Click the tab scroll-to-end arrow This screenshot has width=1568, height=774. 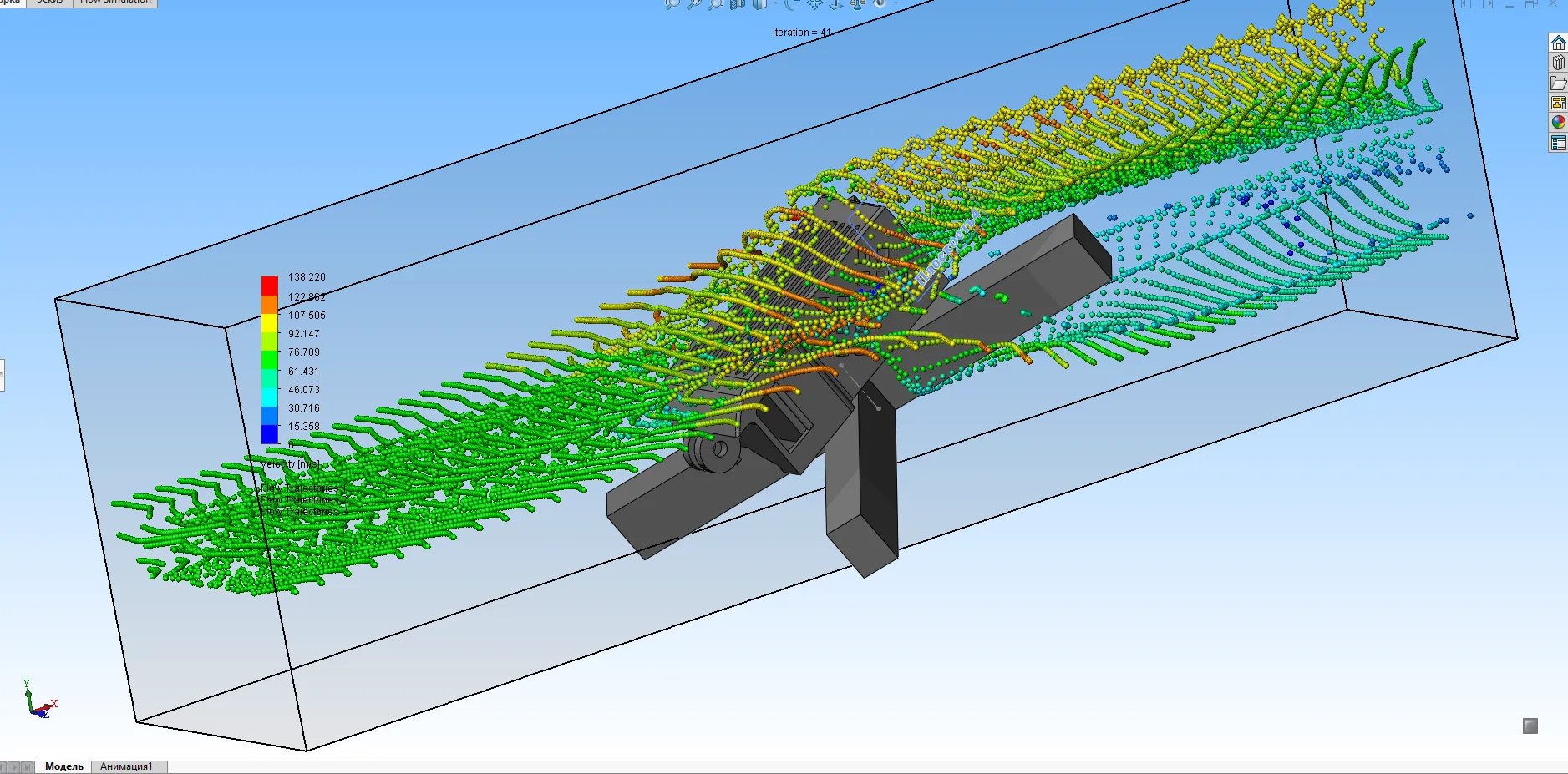click(29, 766)
